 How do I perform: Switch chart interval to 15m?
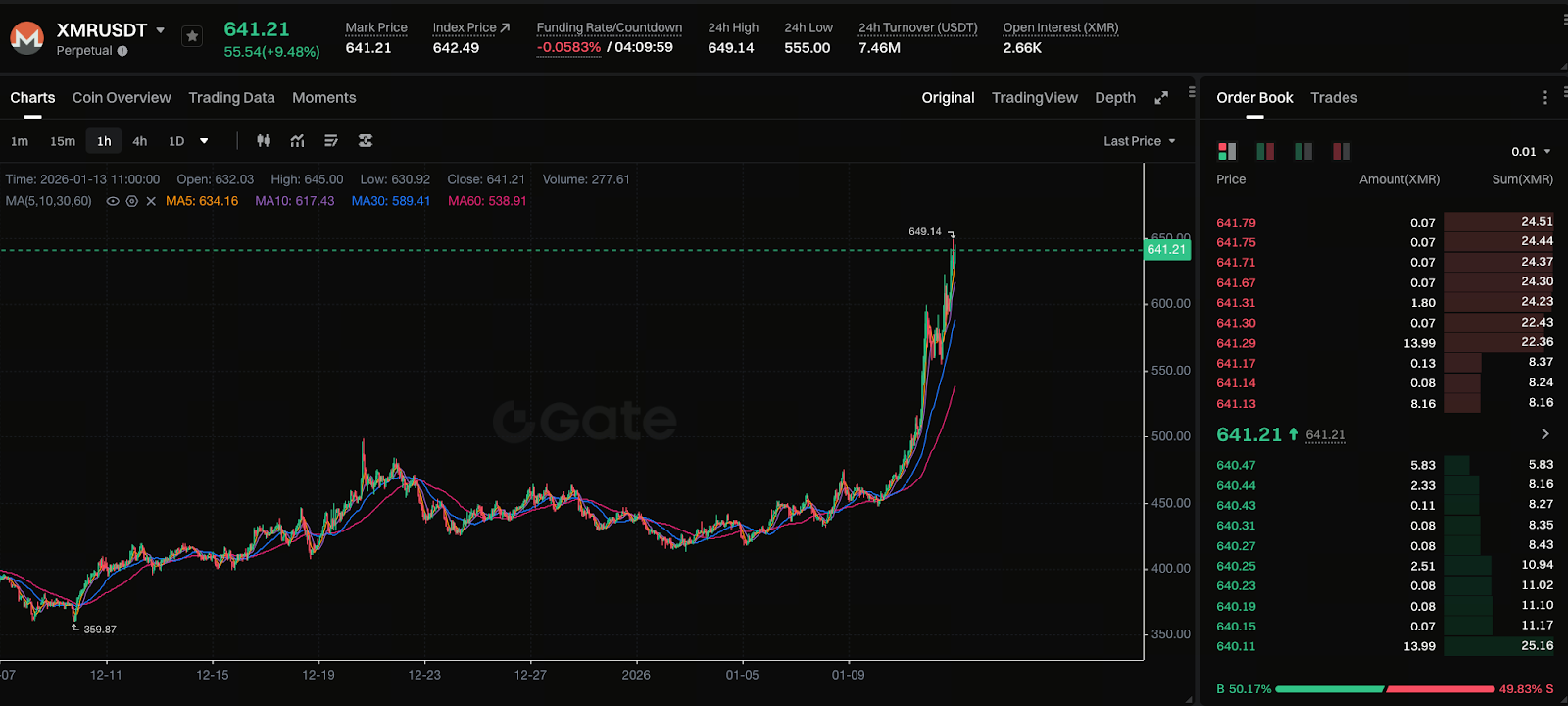pyautogui.click(x=63, y=141)
